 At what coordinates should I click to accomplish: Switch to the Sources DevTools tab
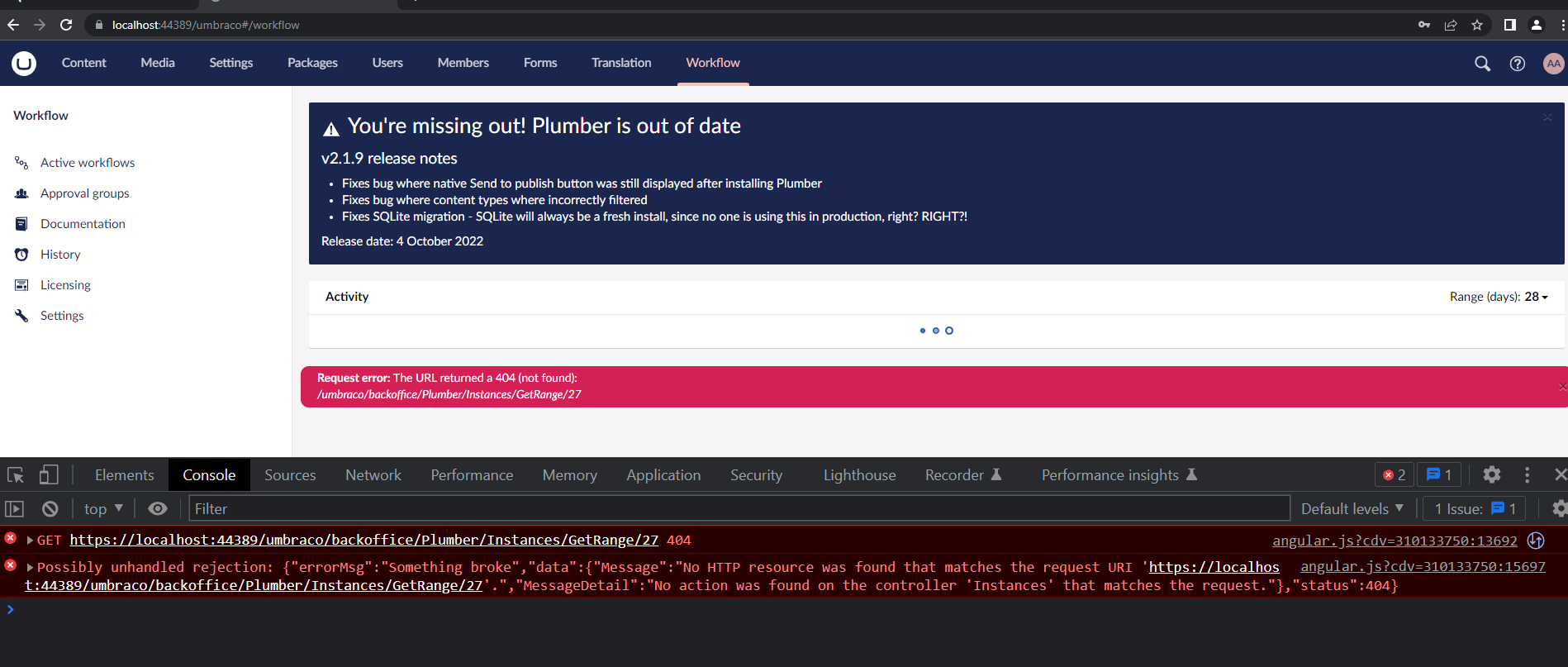coord(290,475)
